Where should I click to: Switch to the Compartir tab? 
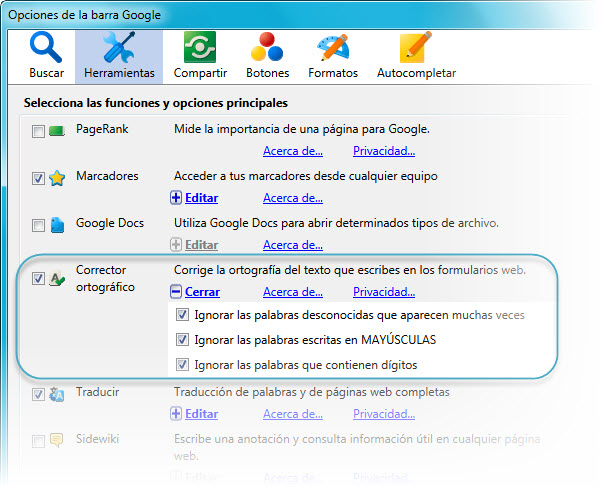200,57
